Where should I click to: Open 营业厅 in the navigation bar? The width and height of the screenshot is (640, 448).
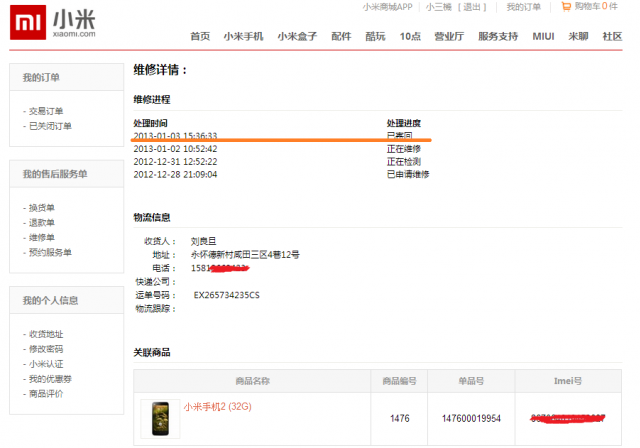pos(449,36)
